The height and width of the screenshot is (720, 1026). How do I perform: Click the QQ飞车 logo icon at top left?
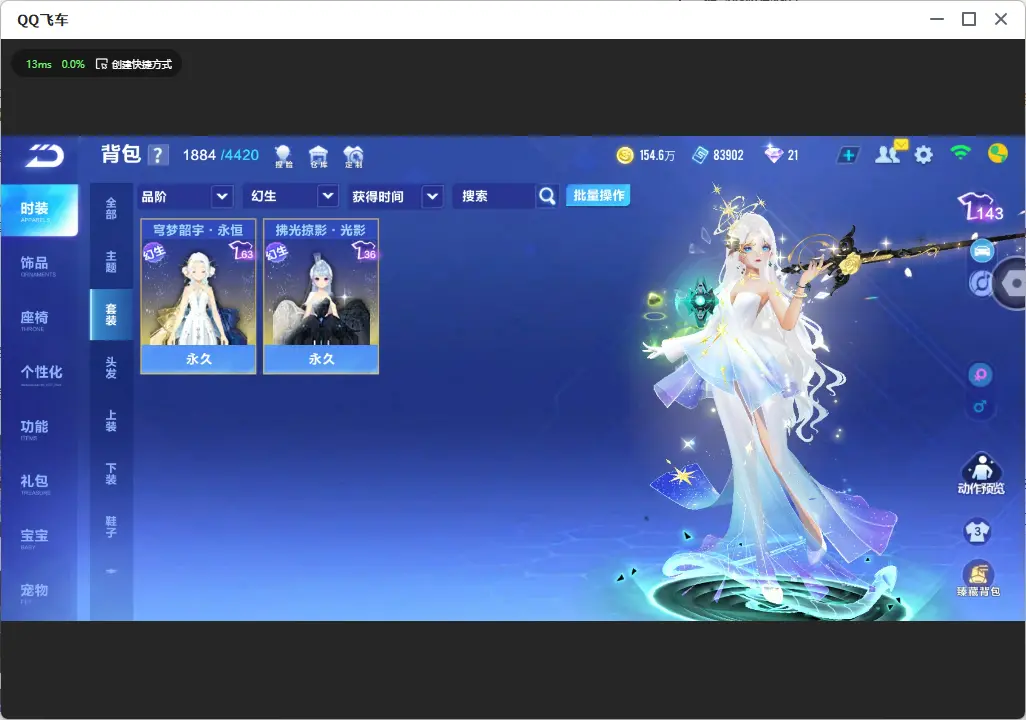click(x=44, y=156)
